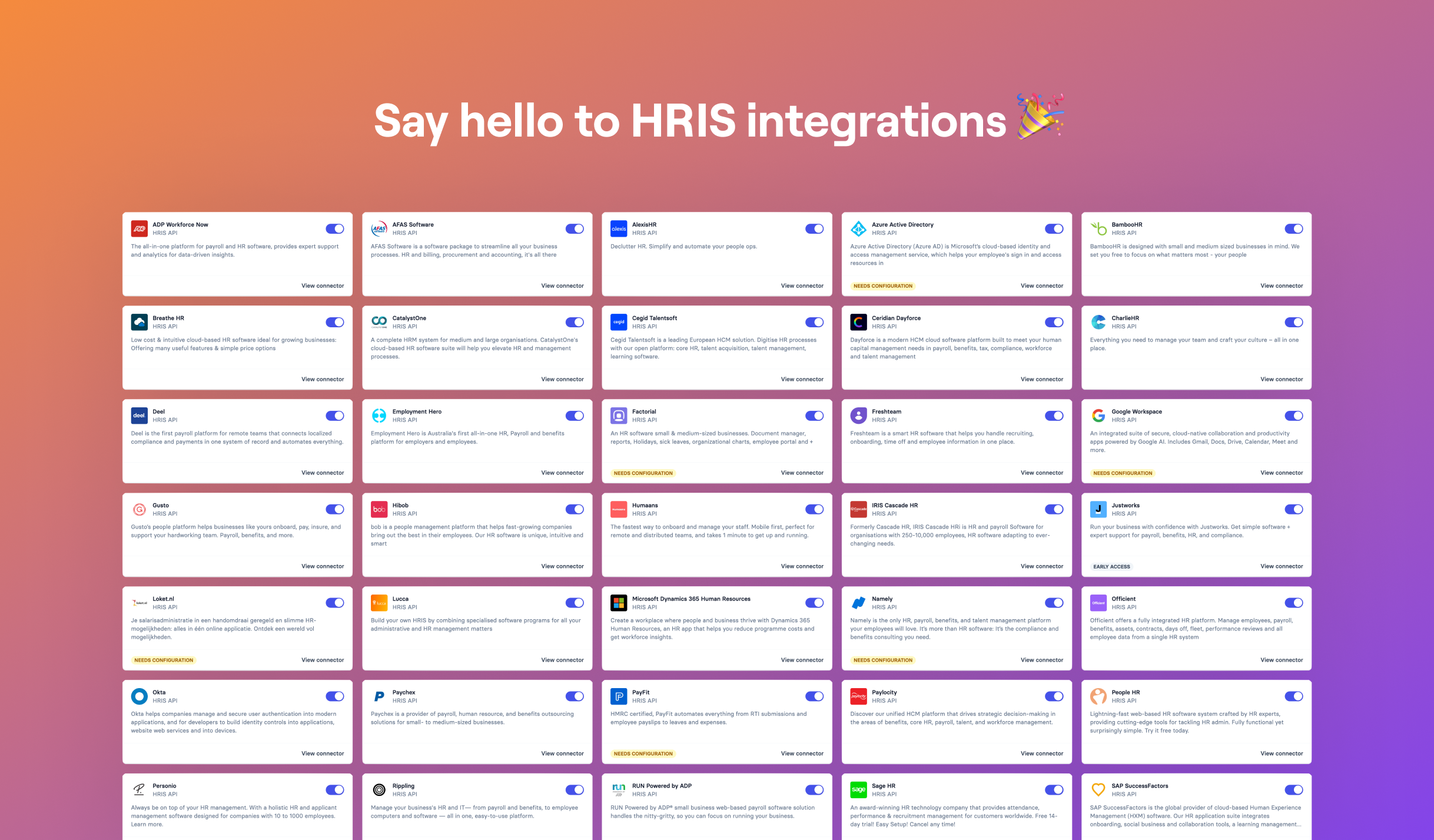The height and width of the screenshot is (840, 1434).
Task: Click the Ceridian Dayforce logo icon
Action: [859, 322]
